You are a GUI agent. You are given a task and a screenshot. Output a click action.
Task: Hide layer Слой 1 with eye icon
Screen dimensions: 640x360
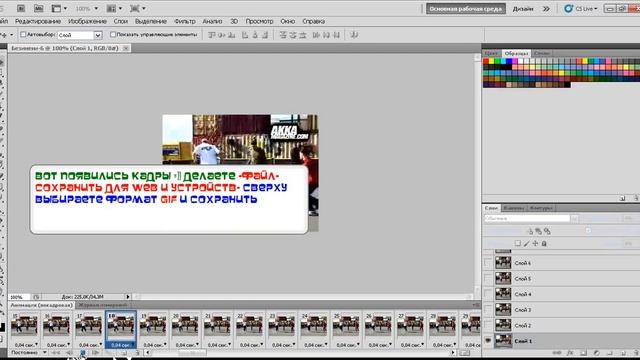coord(488,341)
